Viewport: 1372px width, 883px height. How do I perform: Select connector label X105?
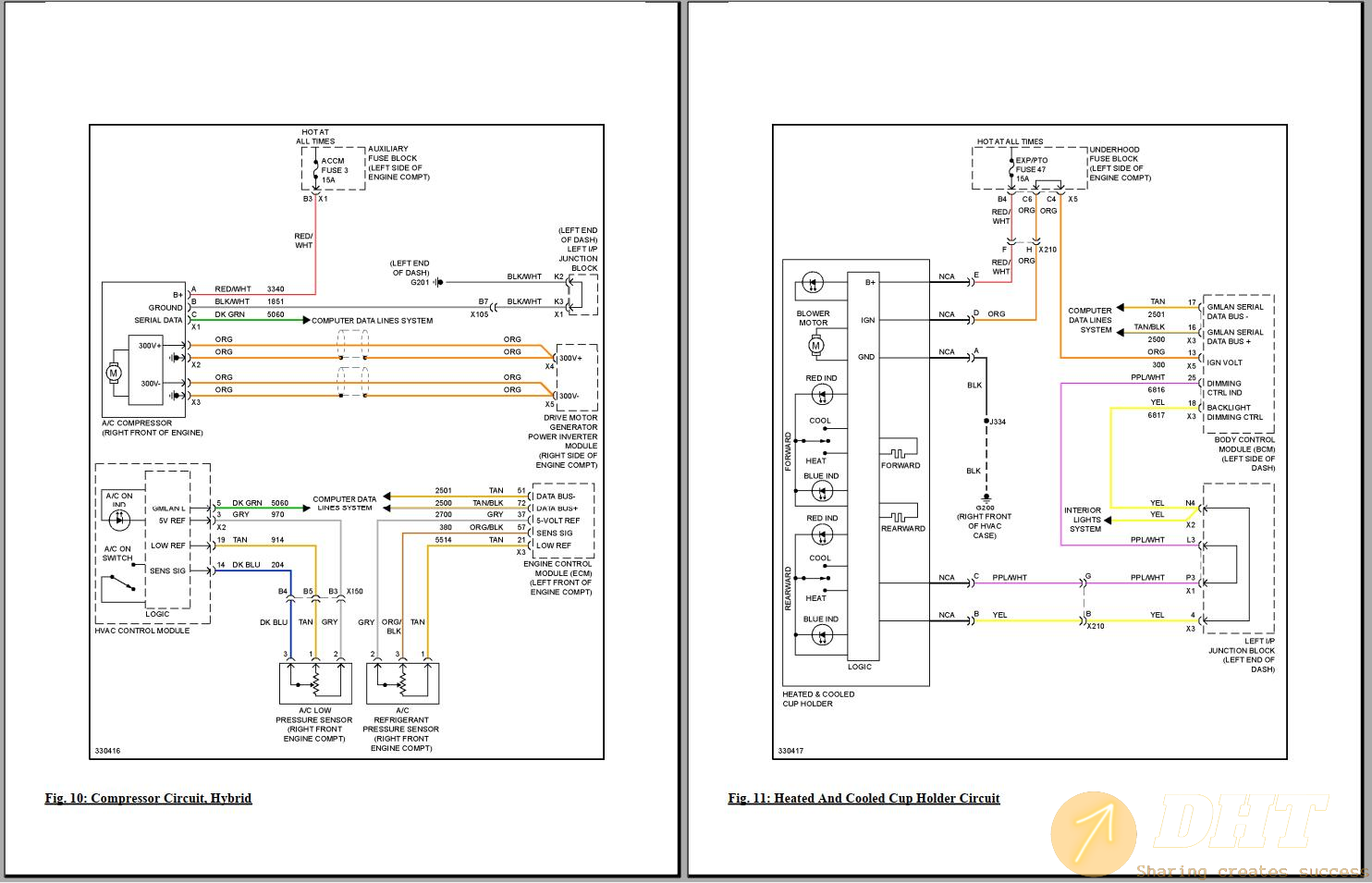click(479, 314)
